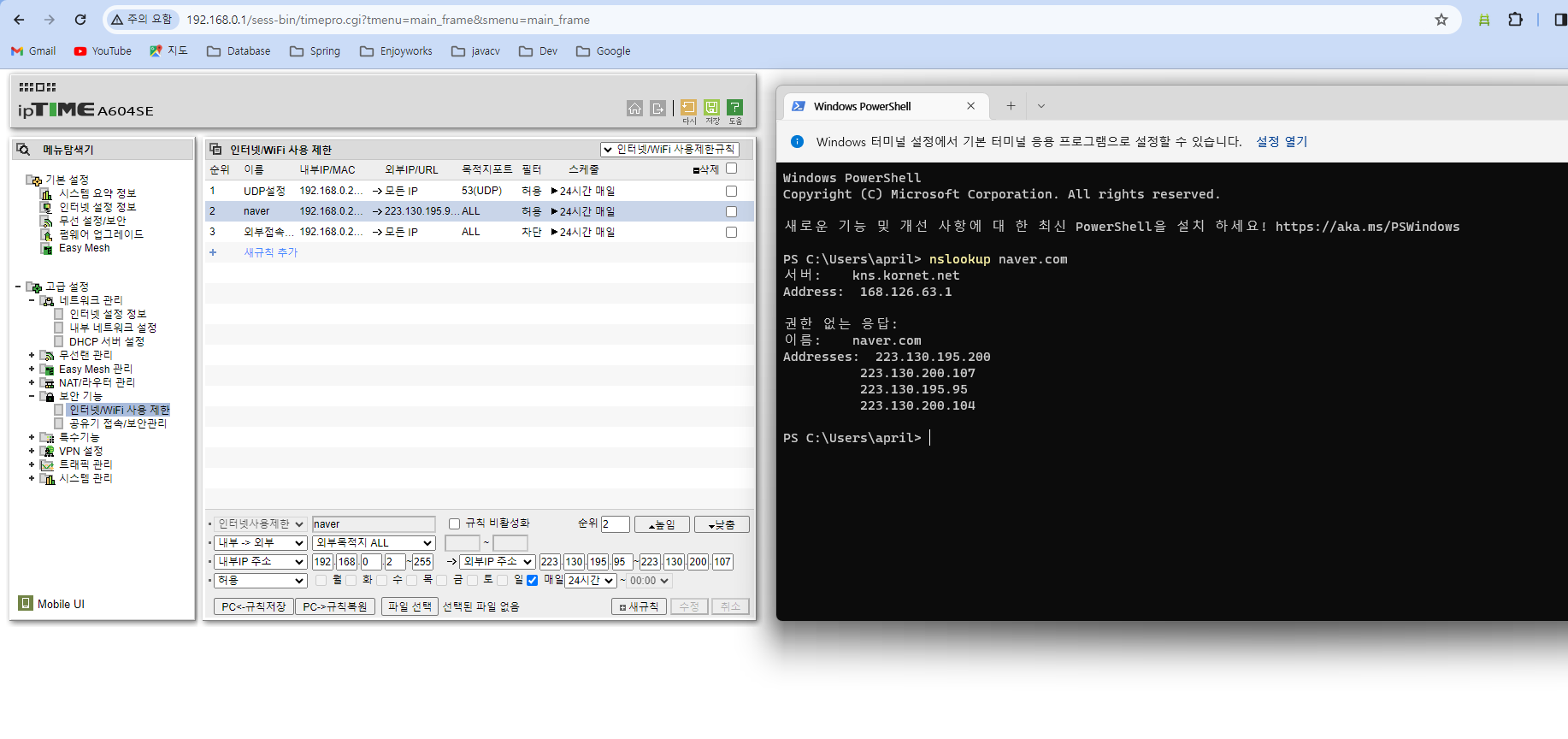Open the 내부 -> 외부 direction dropdown

click(261, 543)
